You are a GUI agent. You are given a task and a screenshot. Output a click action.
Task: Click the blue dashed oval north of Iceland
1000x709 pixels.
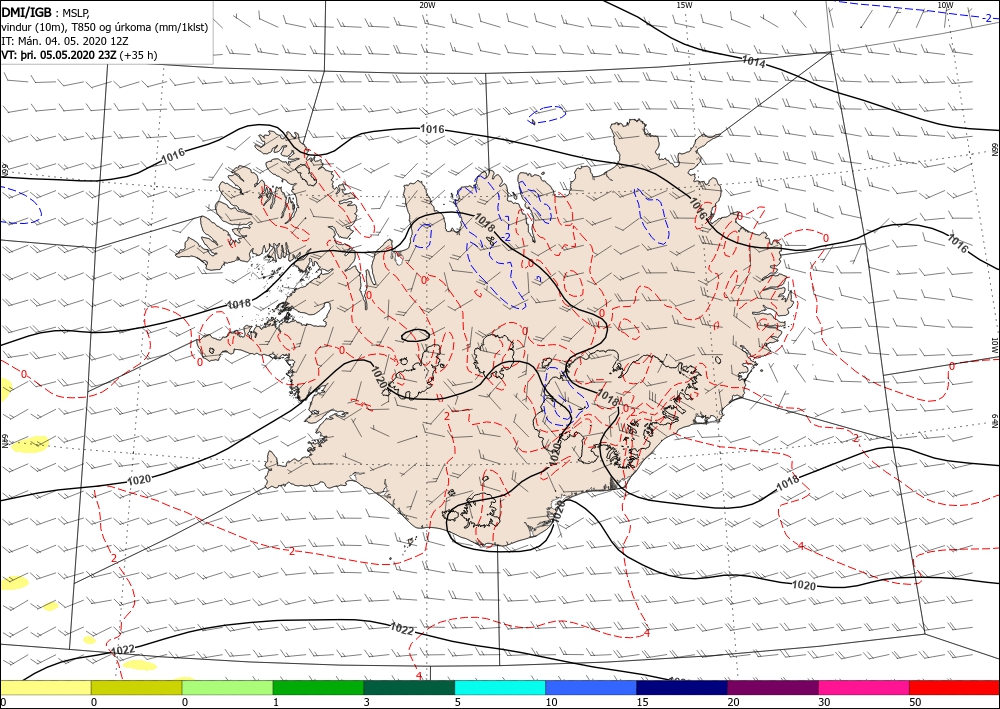coord(547,115)
